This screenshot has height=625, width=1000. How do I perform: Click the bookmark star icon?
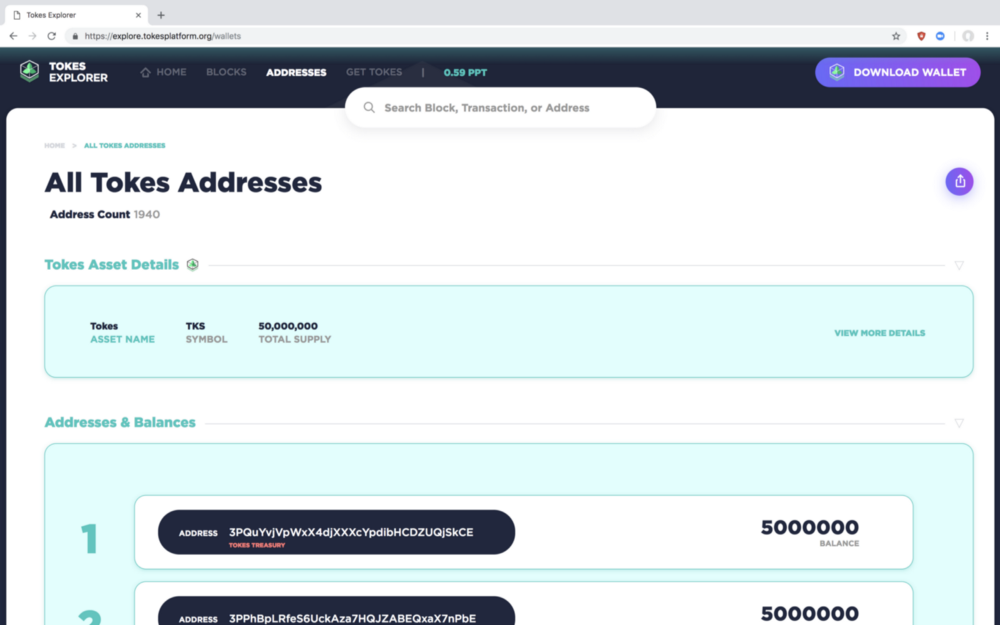point(896,36)
